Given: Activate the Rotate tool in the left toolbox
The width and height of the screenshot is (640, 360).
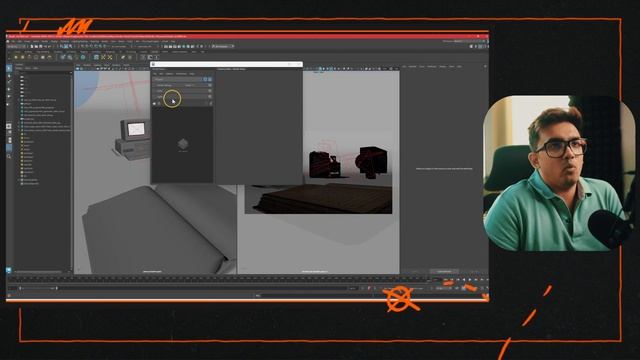Looking at the screenshot, I should [9, 97].
